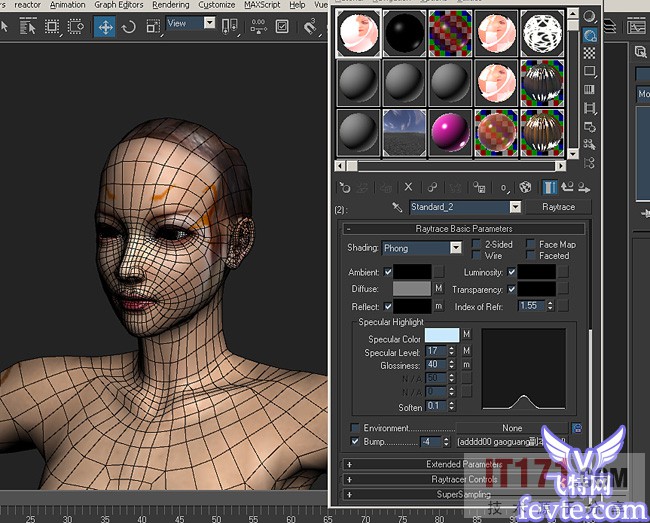Click the Specular Color swatch
Screen dimensions: 650x523
pos(441,336)
